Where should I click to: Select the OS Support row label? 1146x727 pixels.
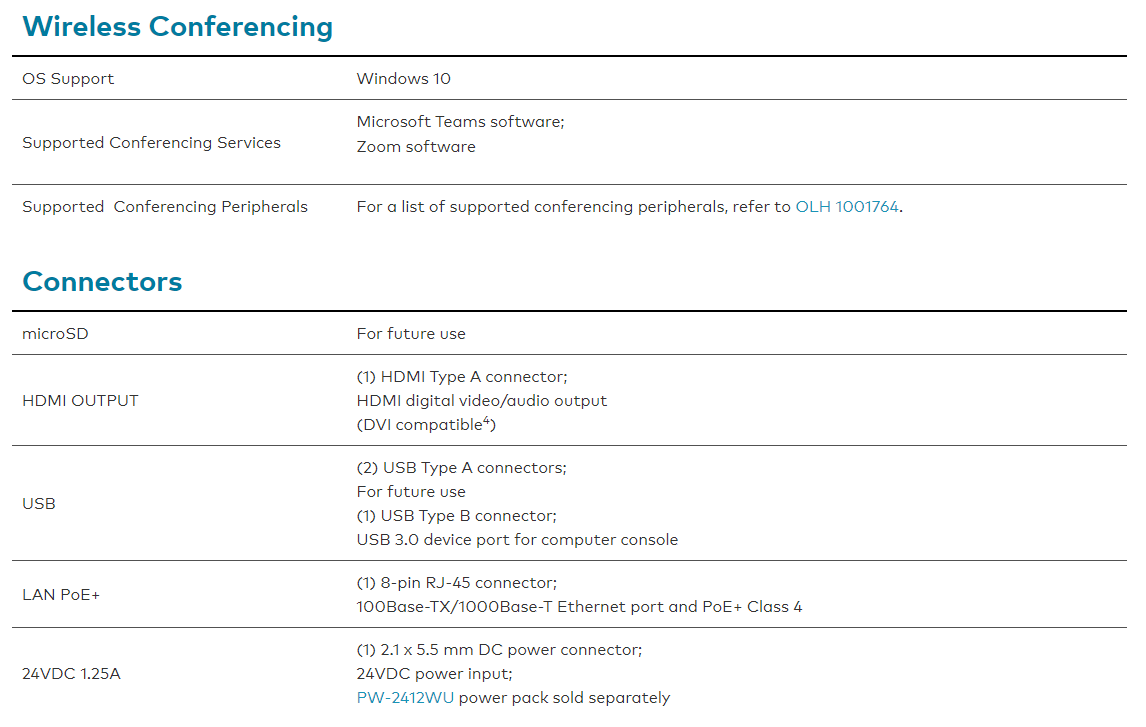click(68, 79)
